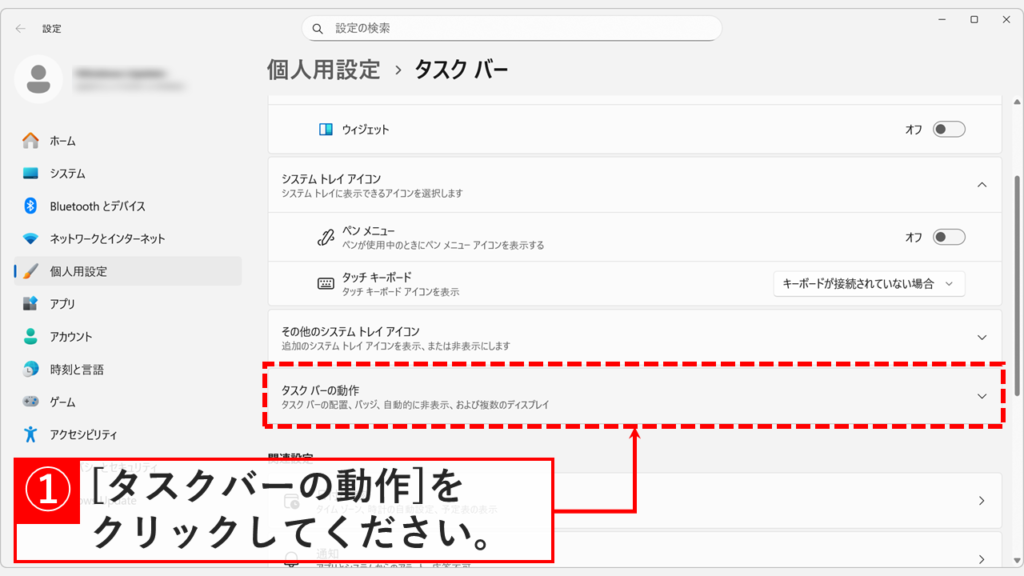Click the Personalization breadcrumb link

(x=323, y=70)
